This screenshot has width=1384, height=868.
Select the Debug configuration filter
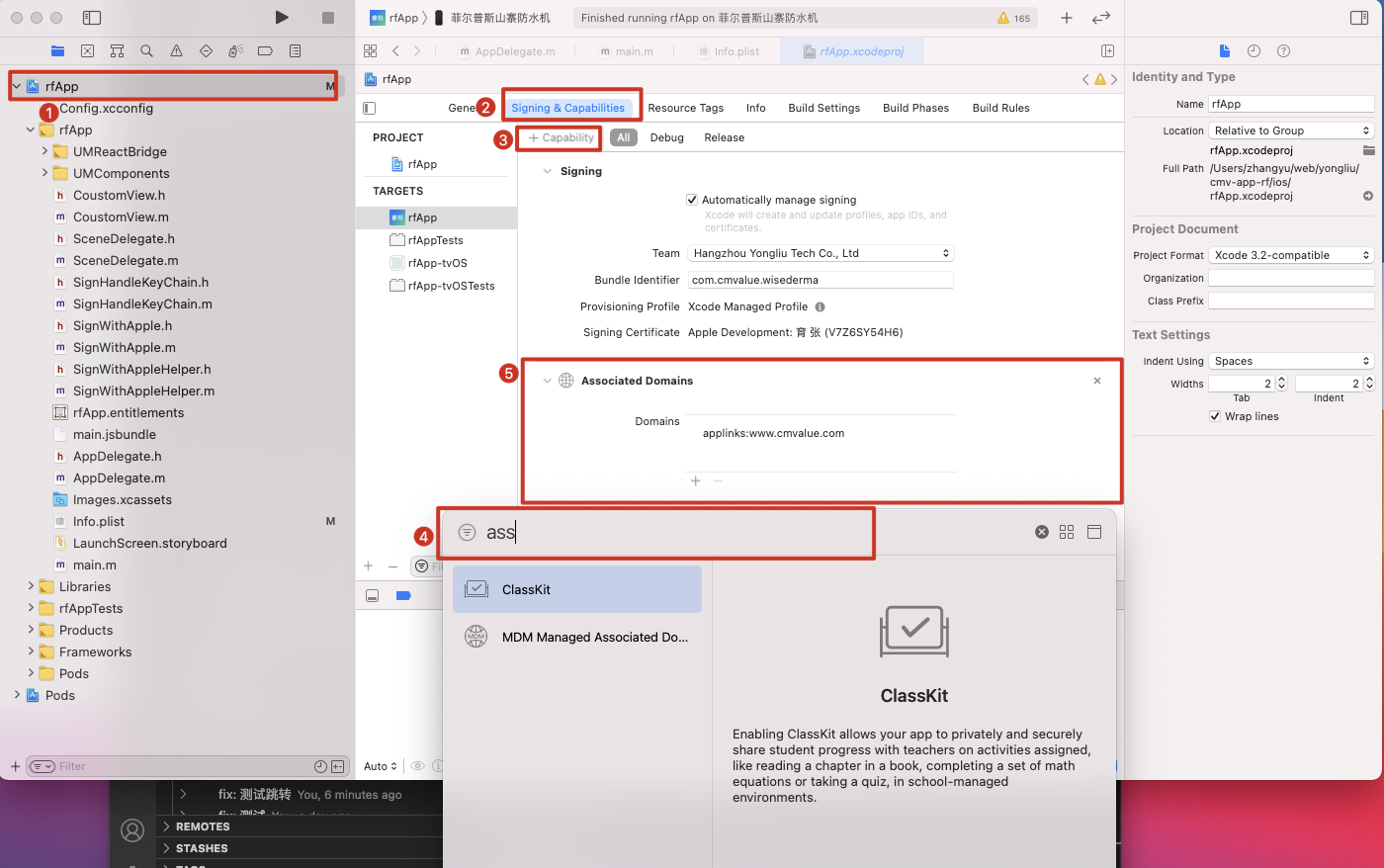pyautogui.click(x=666, y=137)
